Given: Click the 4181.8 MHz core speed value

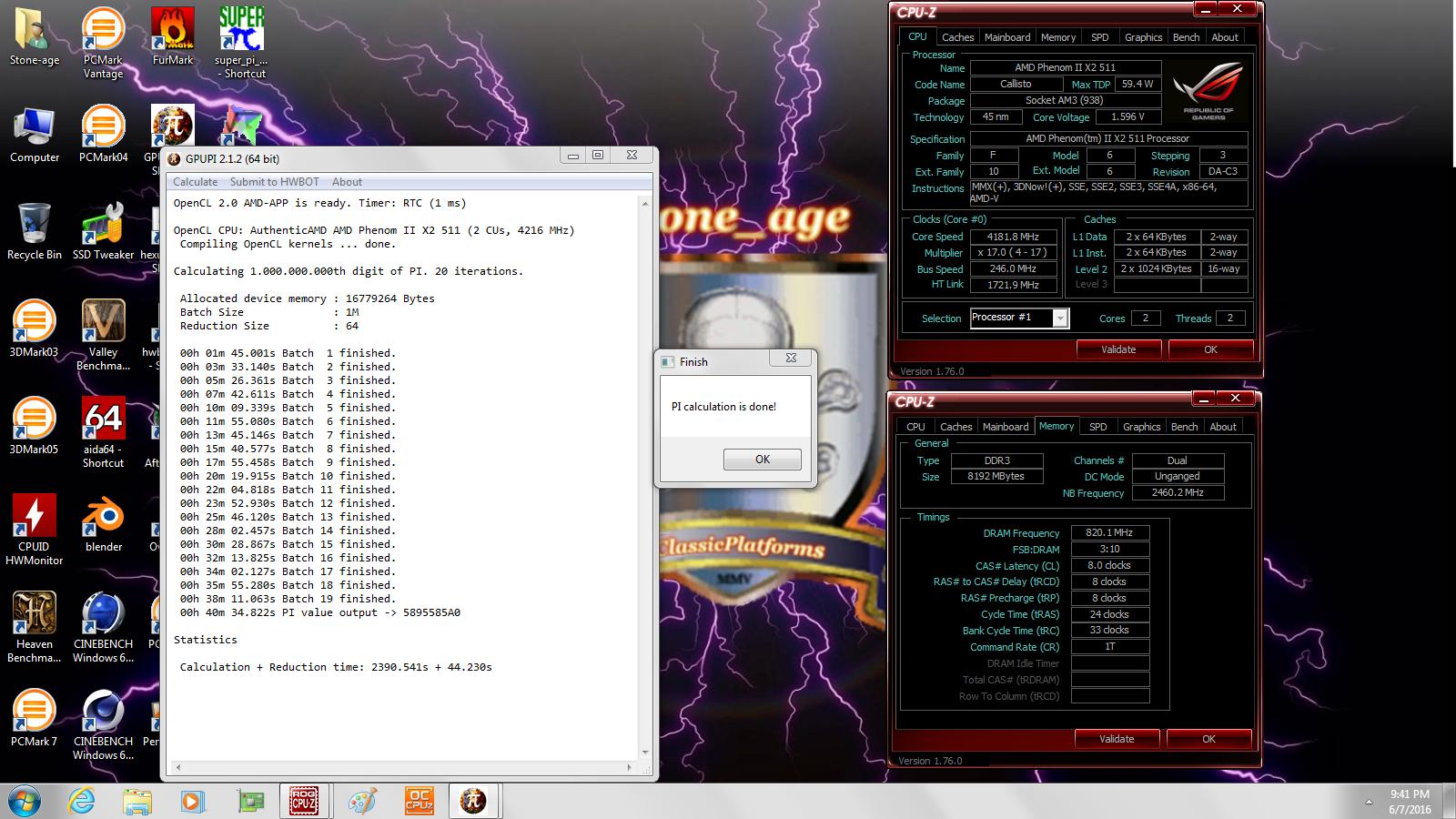Looking at the screenshot, I should point(1014,237).
